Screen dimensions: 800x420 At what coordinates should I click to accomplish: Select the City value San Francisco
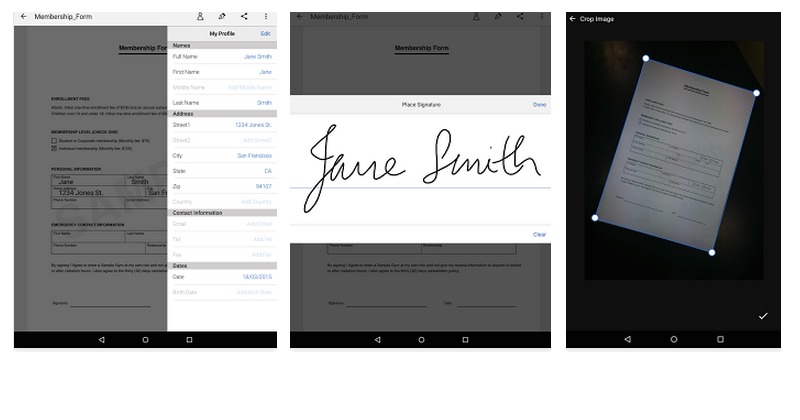254,155
